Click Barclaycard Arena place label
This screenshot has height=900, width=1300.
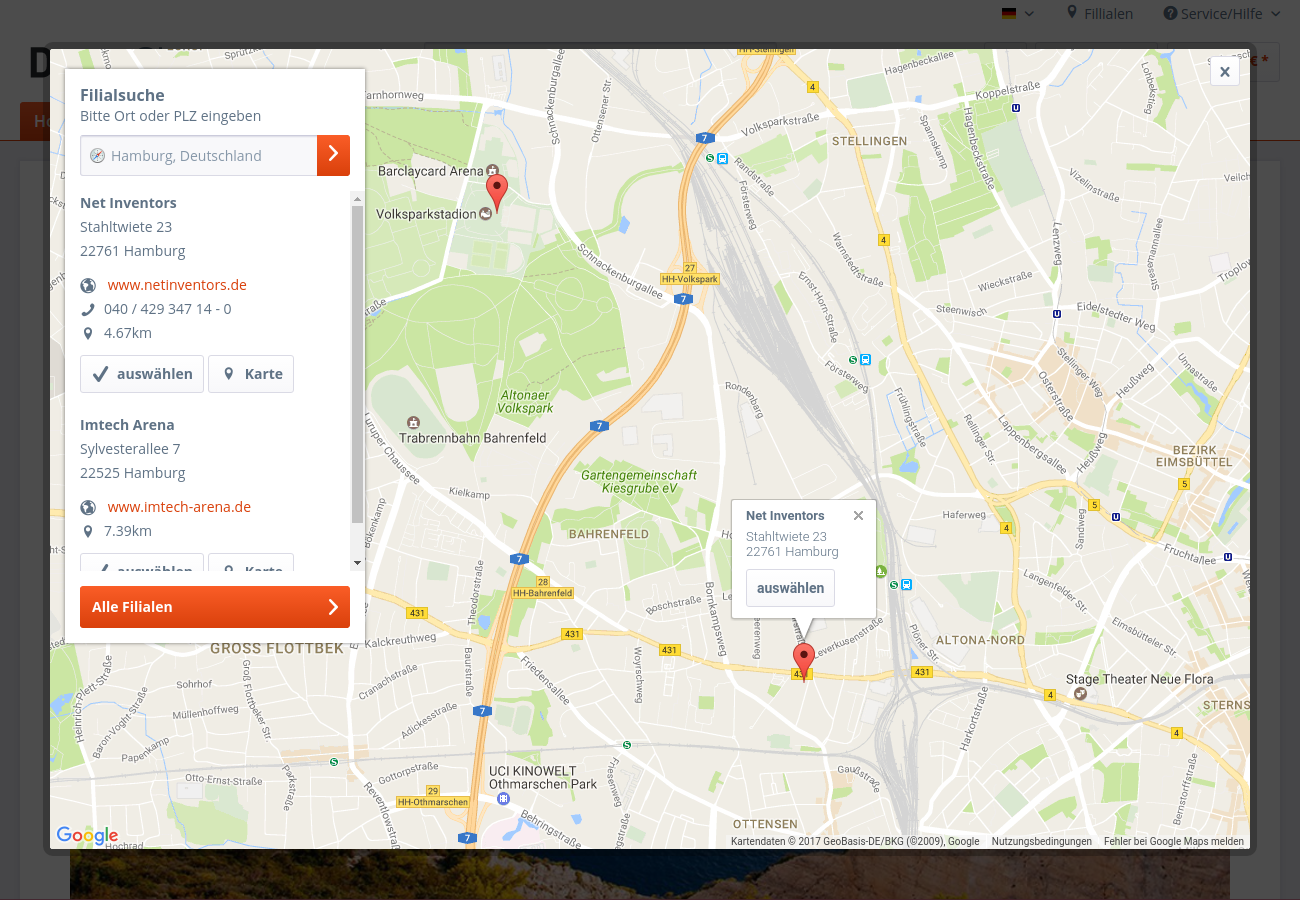click(x=430, y=171)
